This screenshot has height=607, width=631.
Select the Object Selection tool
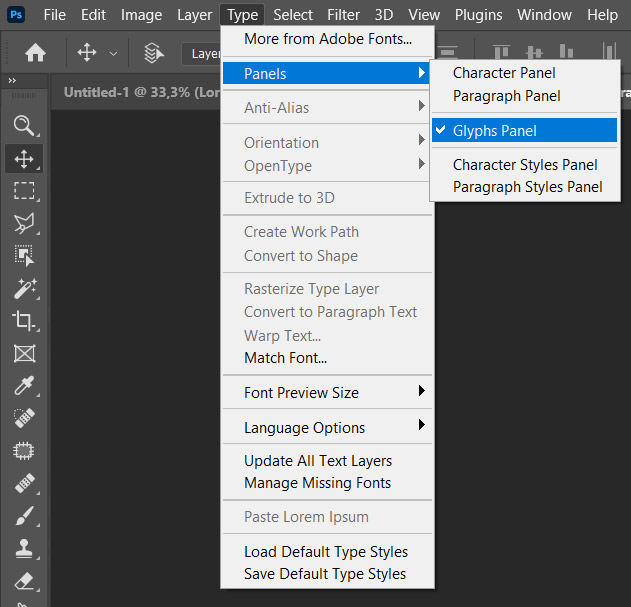[x=25, y=256]
